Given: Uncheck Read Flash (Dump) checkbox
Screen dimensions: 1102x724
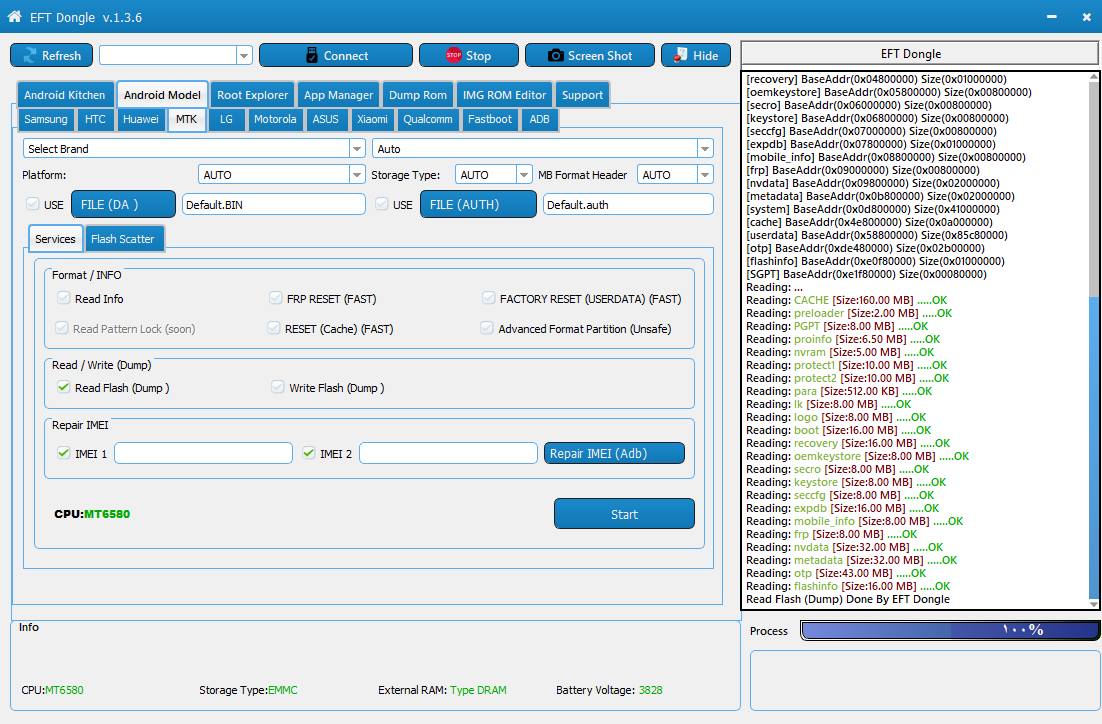Looking at the screenshot, I should (63, 387).
